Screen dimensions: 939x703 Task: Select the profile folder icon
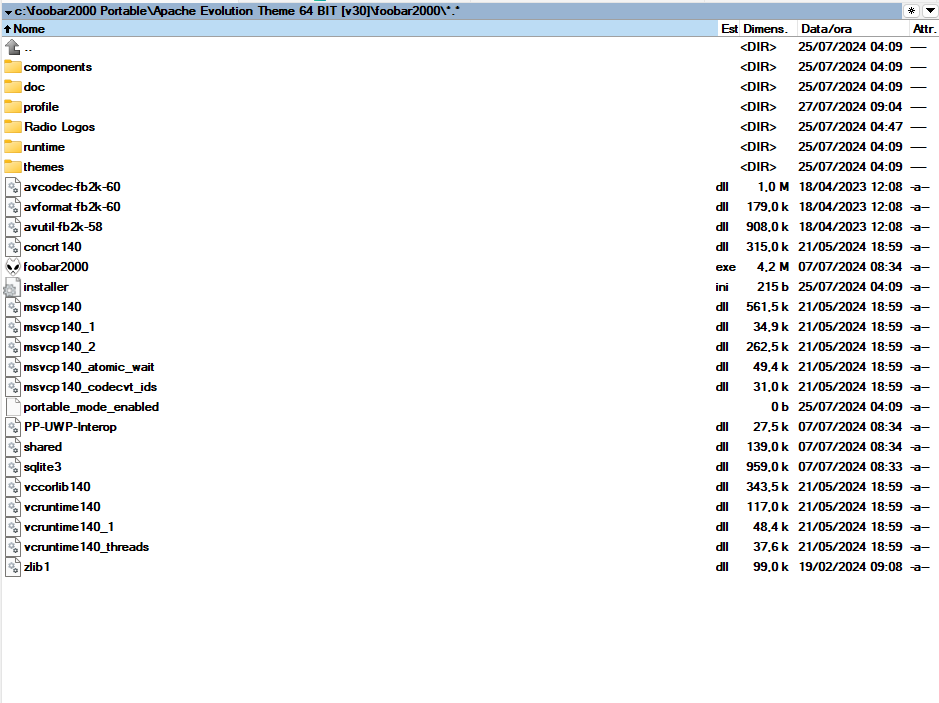(x=13, y=107)
